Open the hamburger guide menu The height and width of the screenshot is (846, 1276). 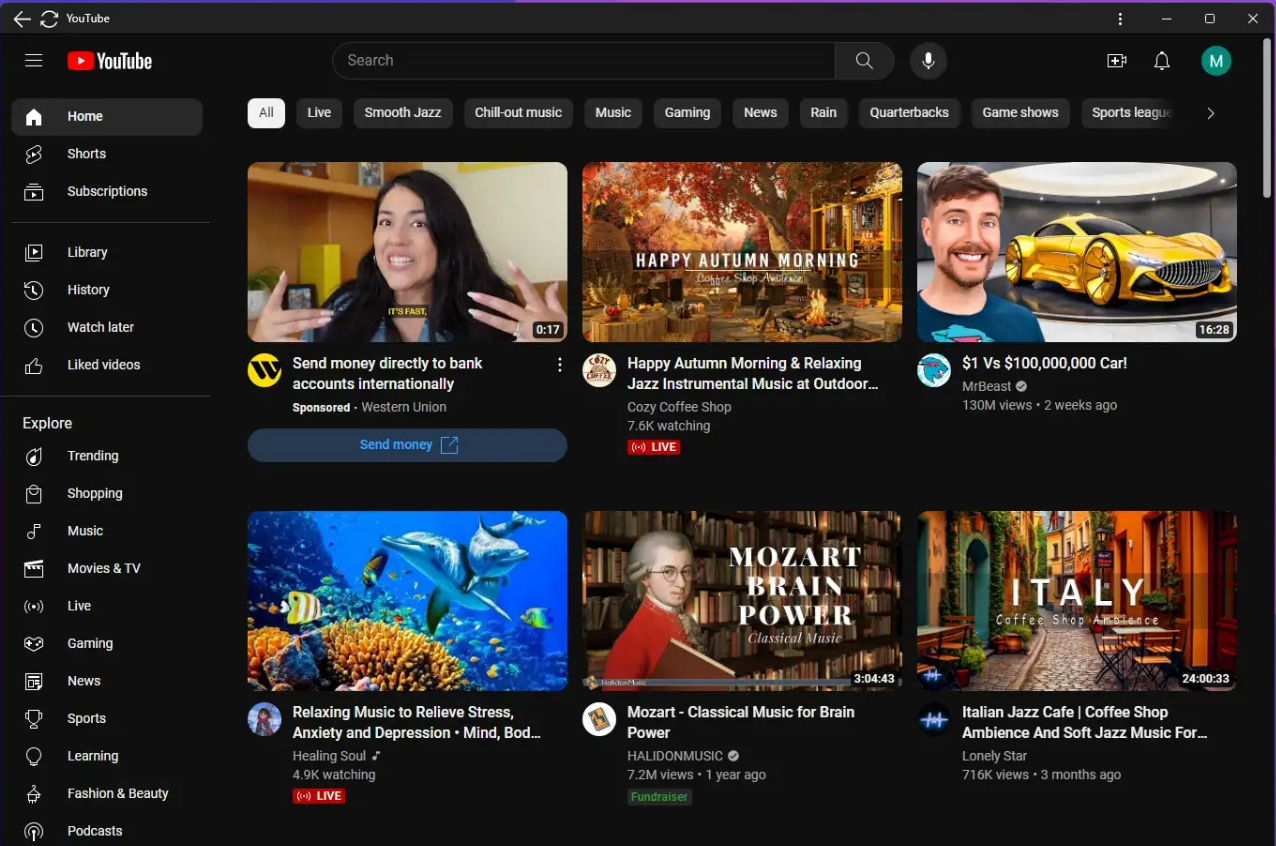(34, 61)
